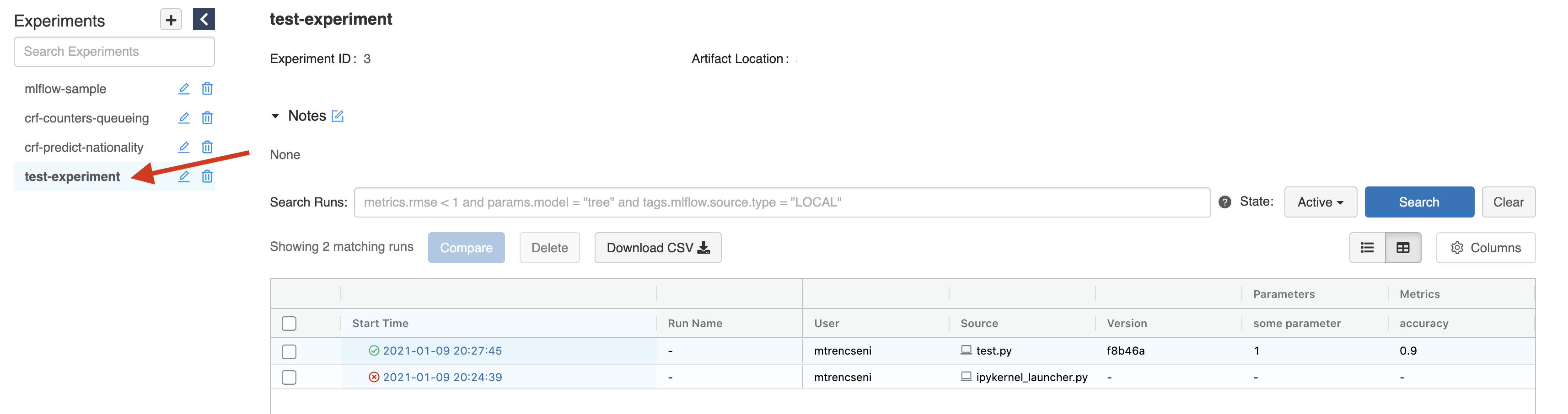Click the laptop source icon beside ipykernel_launcher.py
1568x414 pixels.
coord(966,377)
